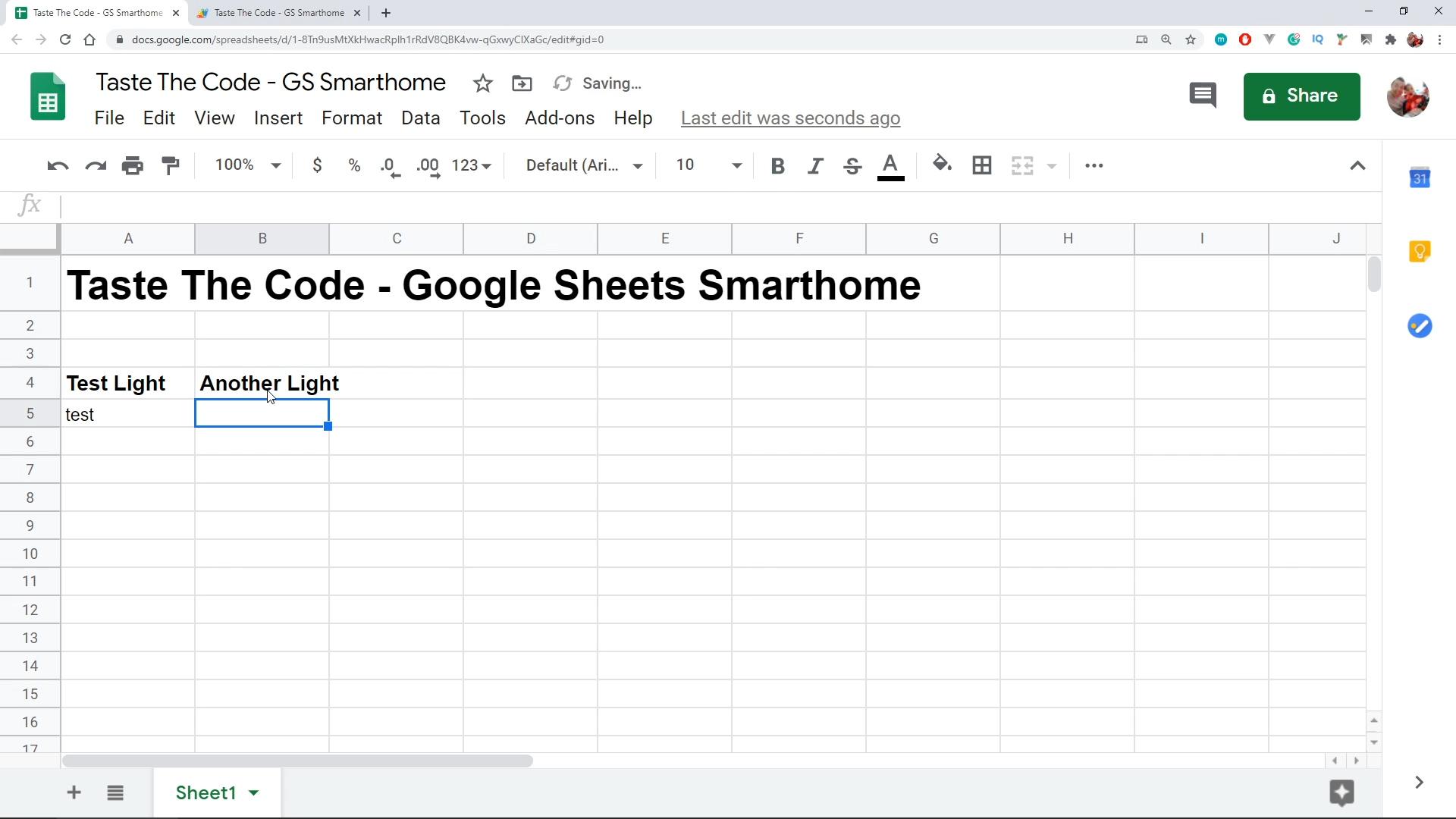1456x819 pixels.
Task: Open the borders menu
Action: click(x=982, y=165)
